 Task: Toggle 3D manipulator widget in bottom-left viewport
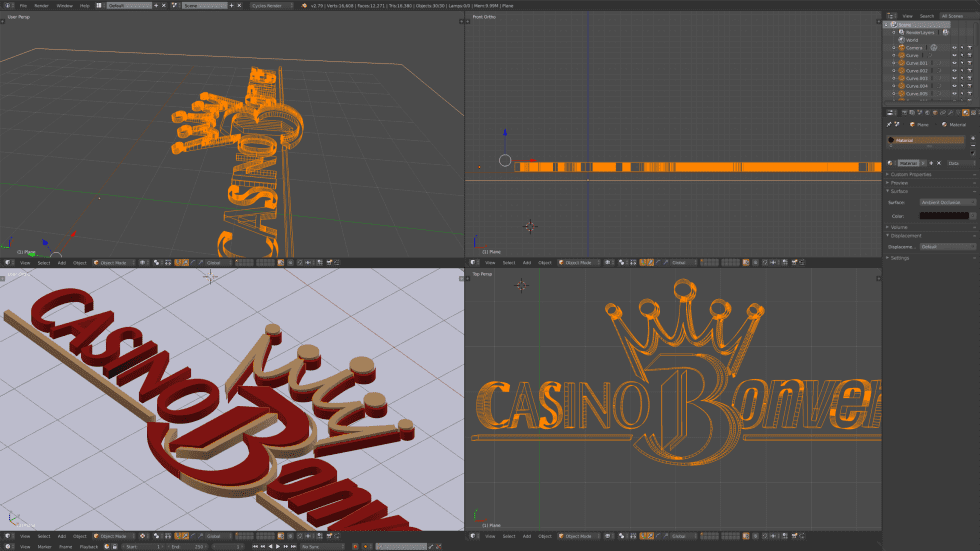(178, 536)
